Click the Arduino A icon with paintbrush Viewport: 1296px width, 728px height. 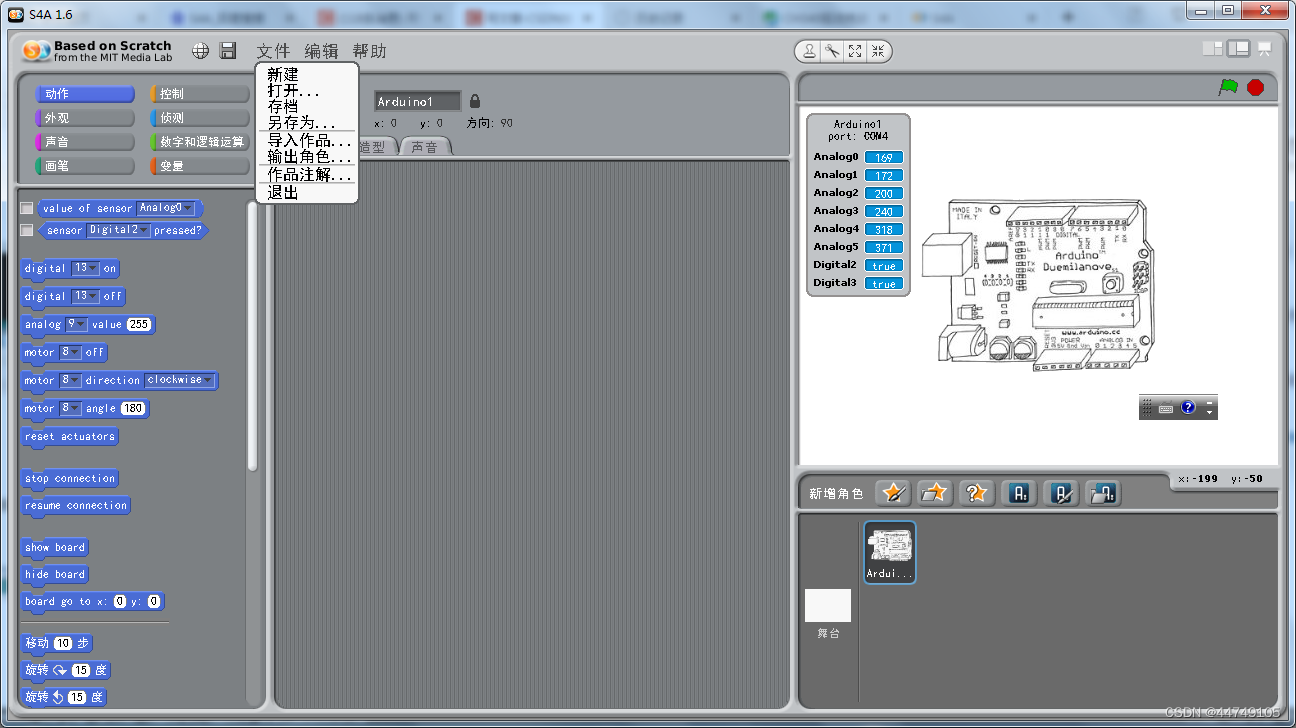click(x=1061, y=493)
